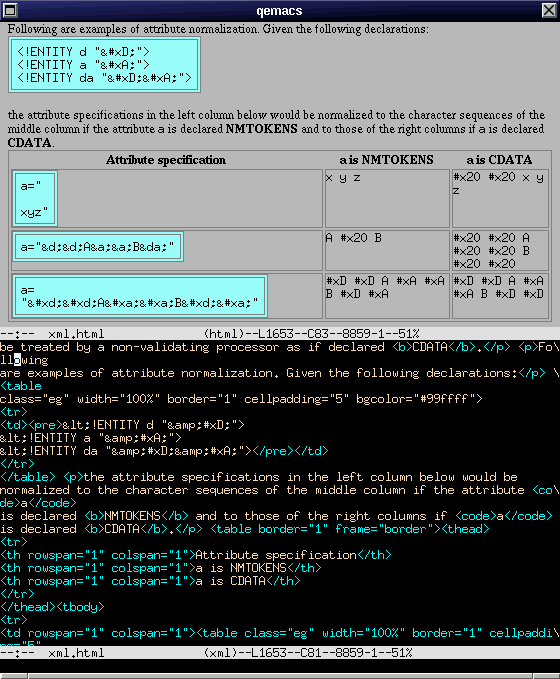Click the a="xyz" cyan code box
Image resolution: width=560 pixels, height=679 pixels.
pos(35,199)
